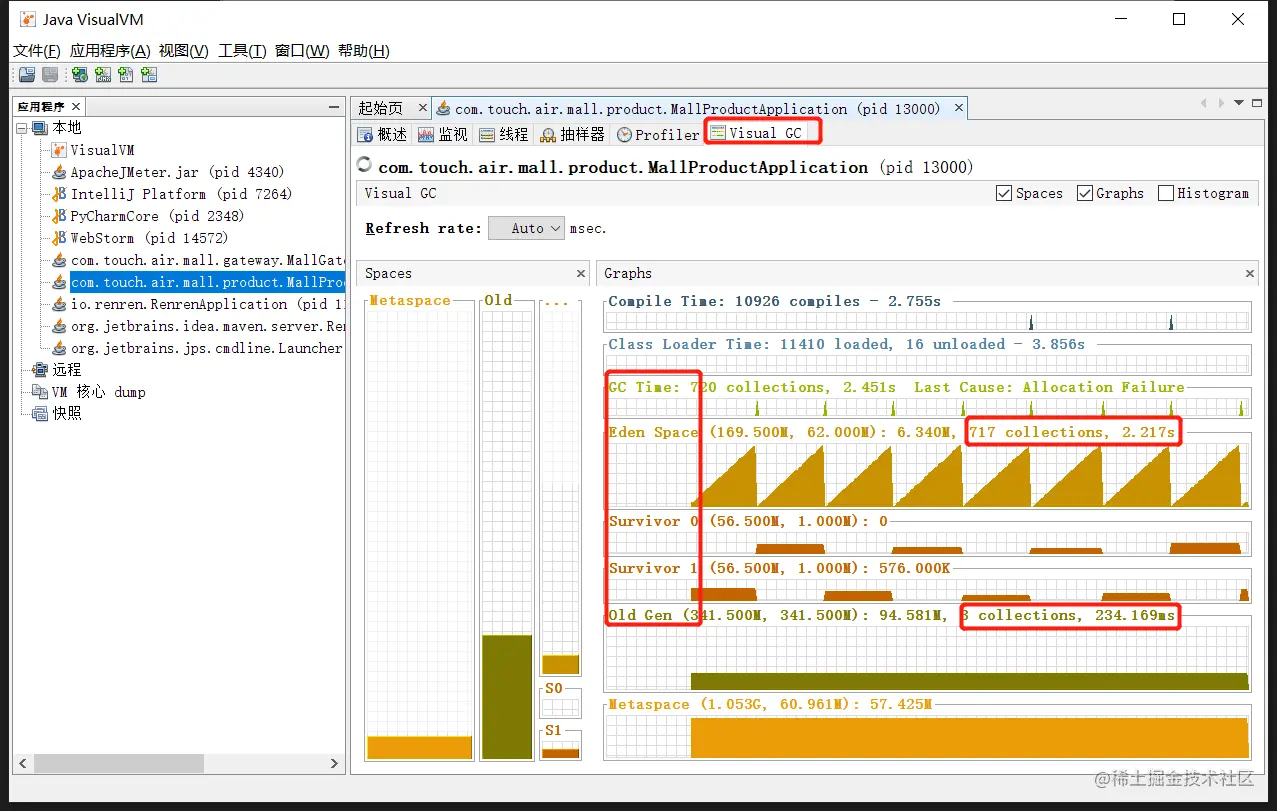Select io.renren.RenrenApplication tree node
The height and width of the screenshot is (811, 1277).
(x=208, y=304)
